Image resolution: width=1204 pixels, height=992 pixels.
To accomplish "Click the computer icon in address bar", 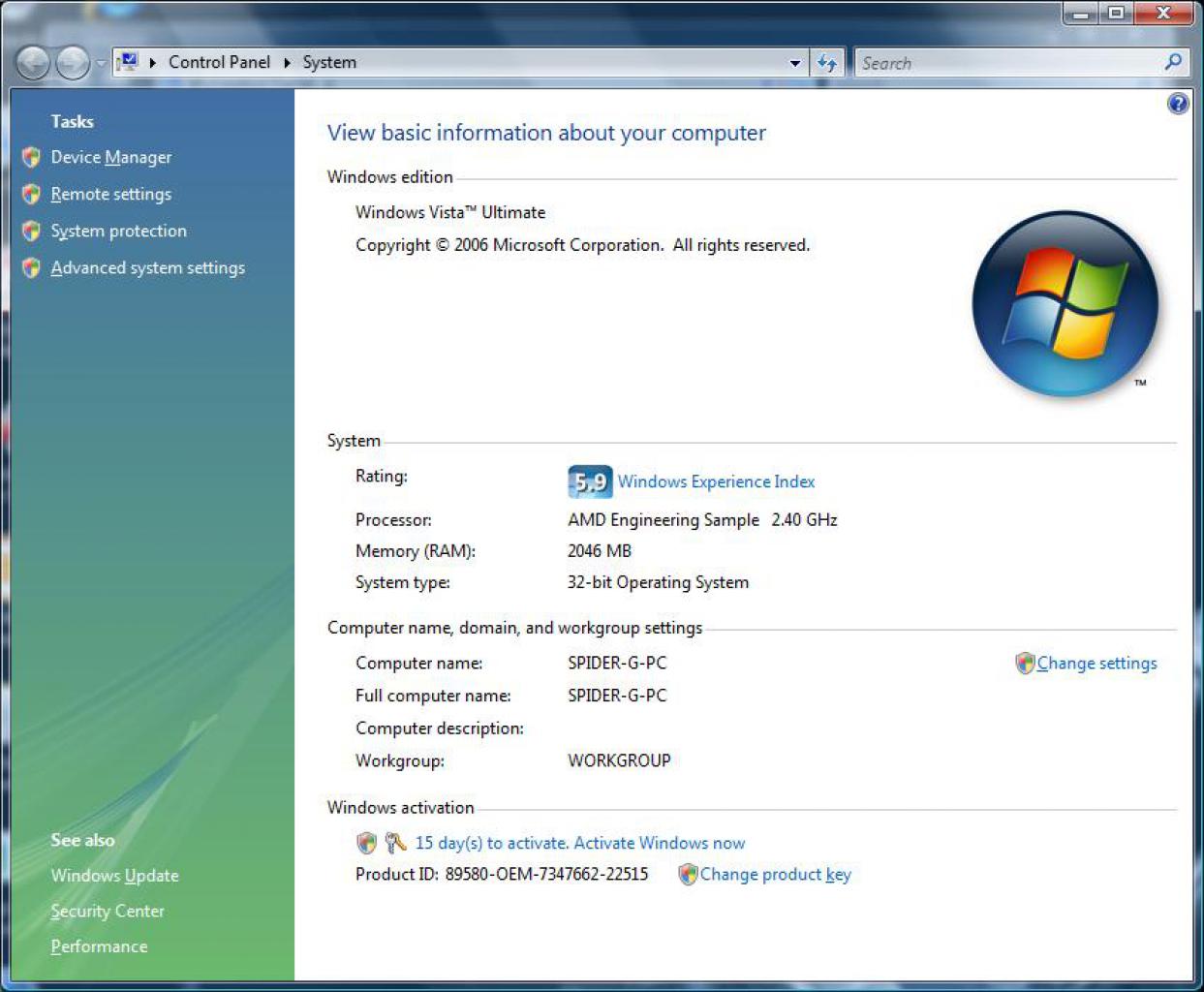I will 128,62.
